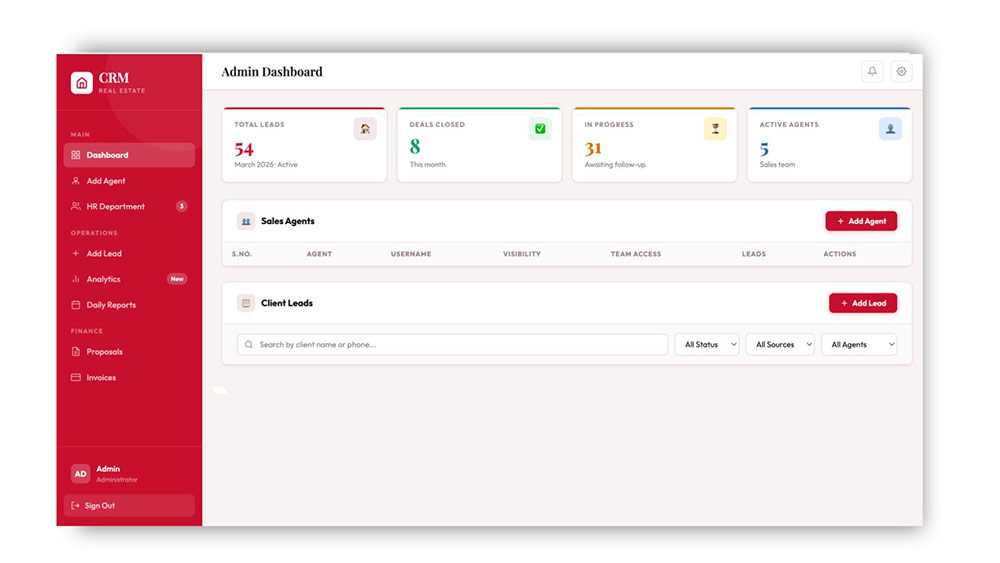Click the Active Agents person icon
Viewport: 1000px width, 563px height.
pos(890,129)
